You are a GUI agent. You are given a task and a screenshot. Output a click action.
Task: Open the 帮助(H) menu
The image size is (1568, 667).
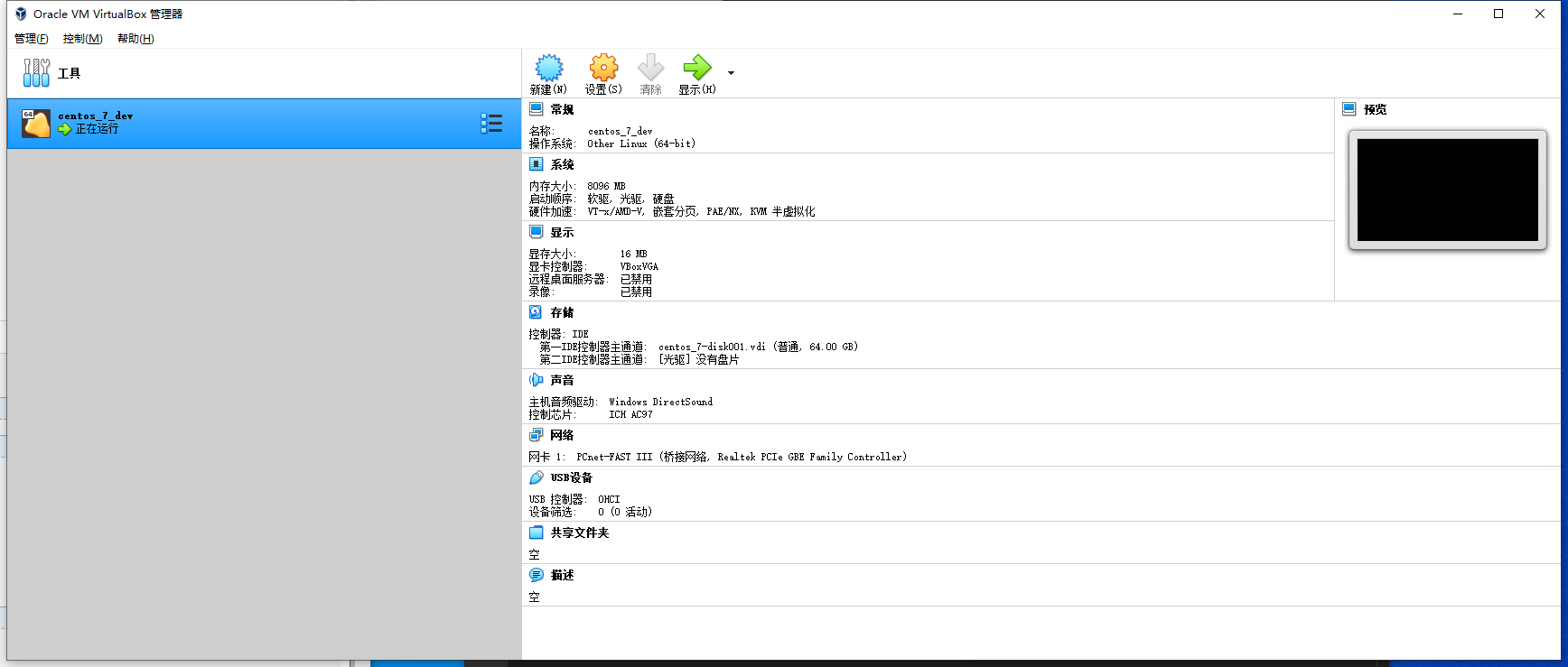coord(135,39)
